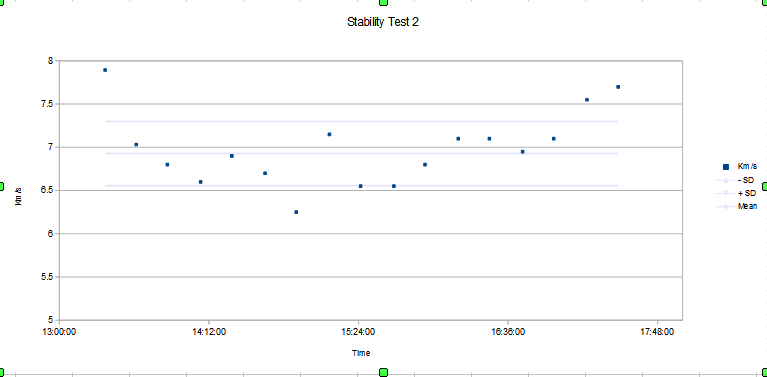Select the data point near 7.15
This screenshot has height=377, width=767.
pos(329,134)
